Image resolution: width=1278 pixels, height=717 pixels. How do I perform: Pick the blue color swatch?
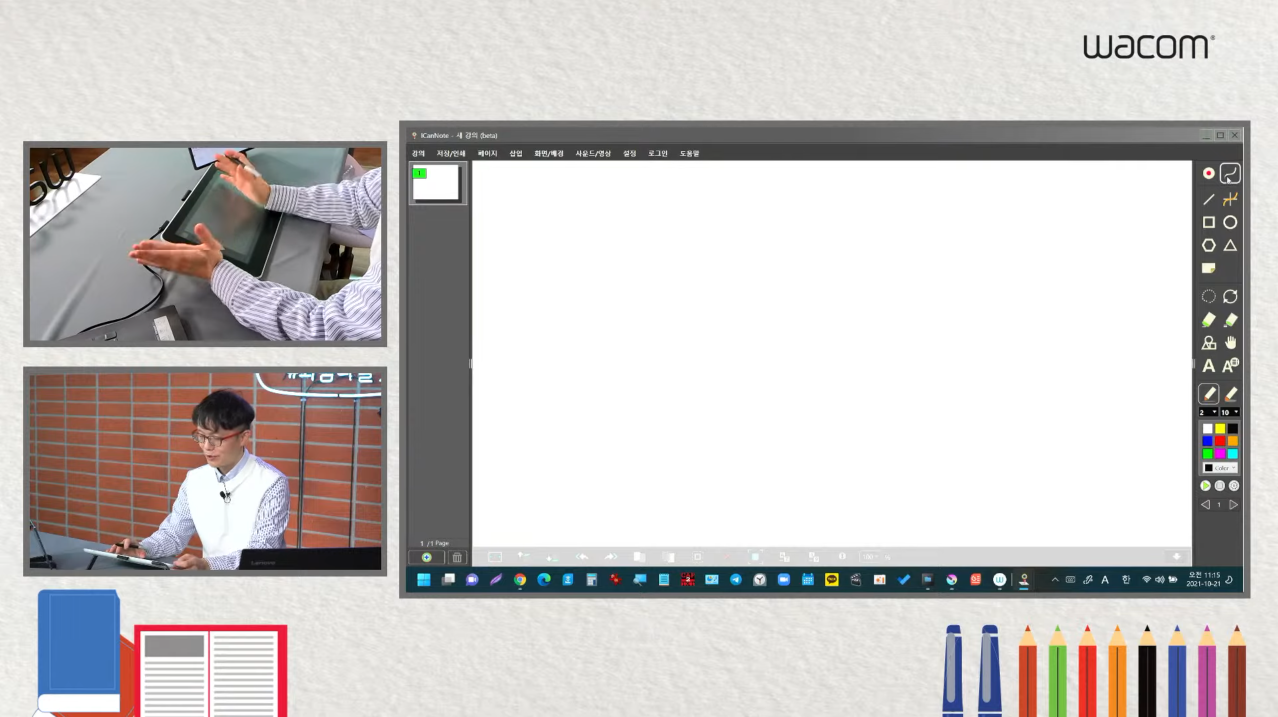pyautogui.click(x=1208, y=441)
